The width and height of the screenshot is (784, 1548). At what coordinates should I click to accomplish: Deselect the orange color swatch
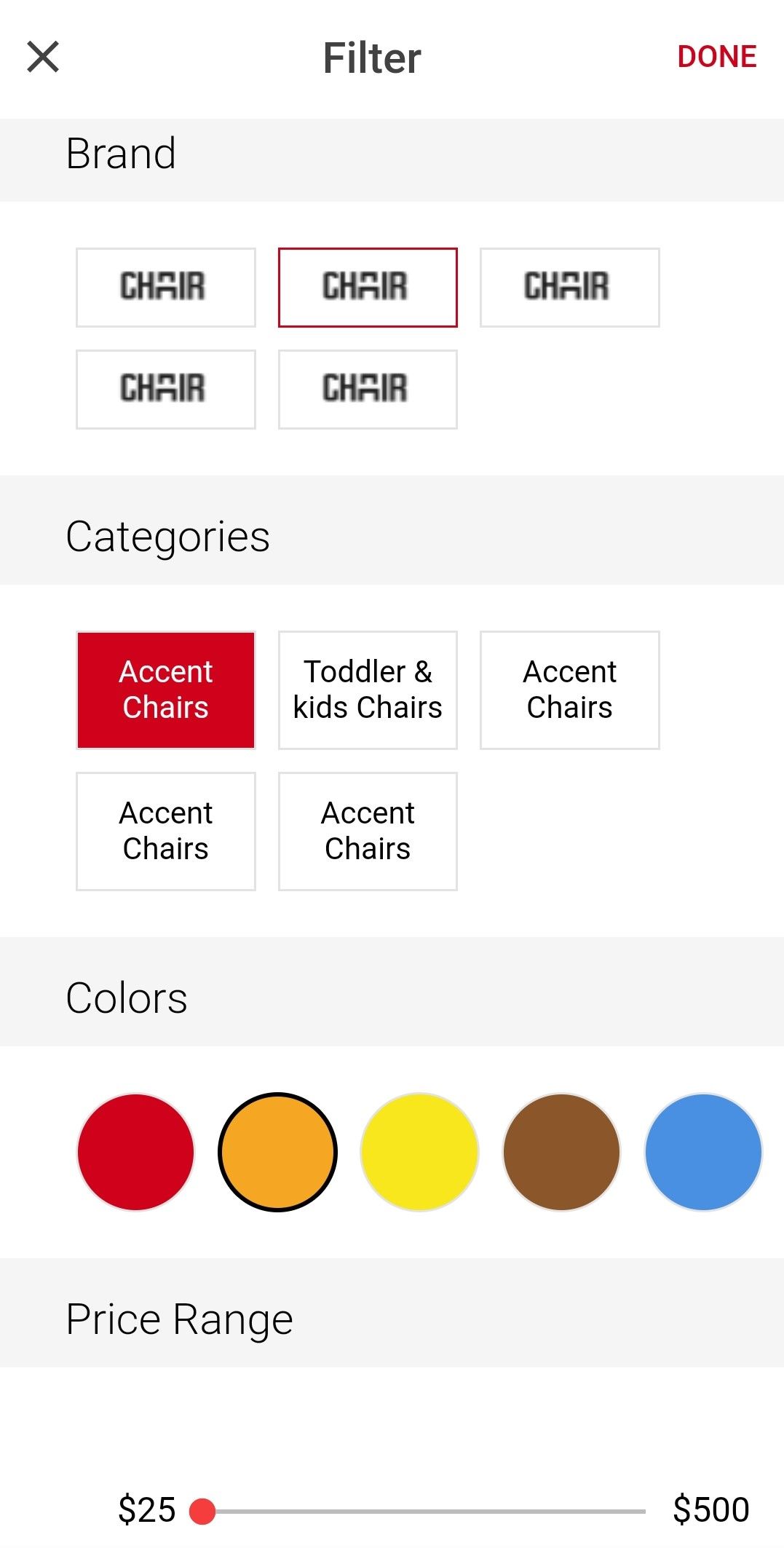277,1152
